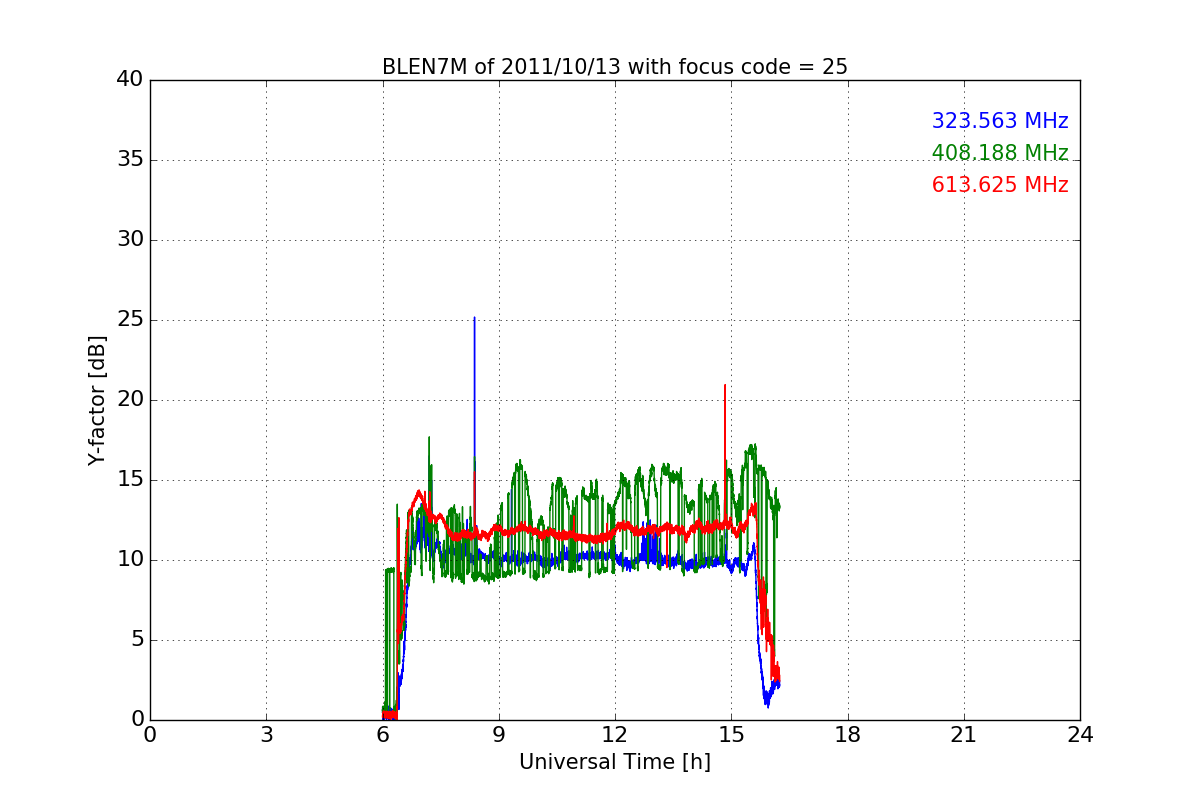Click the x-axis tick label 3

266,734
